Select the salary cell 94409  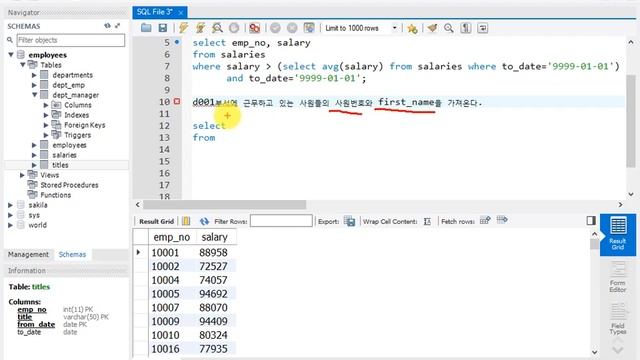[213, 321]
